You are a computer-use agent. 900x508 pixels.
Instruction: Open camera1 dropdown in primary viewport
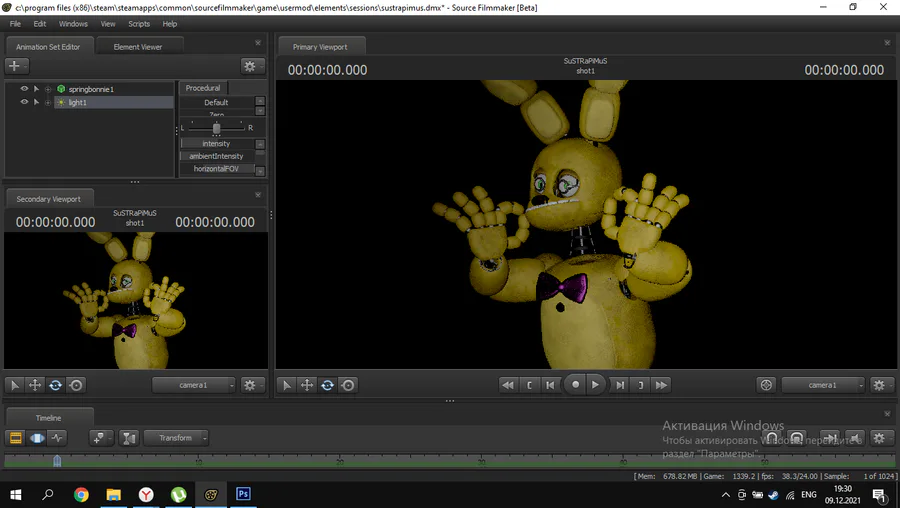point(823,385)
